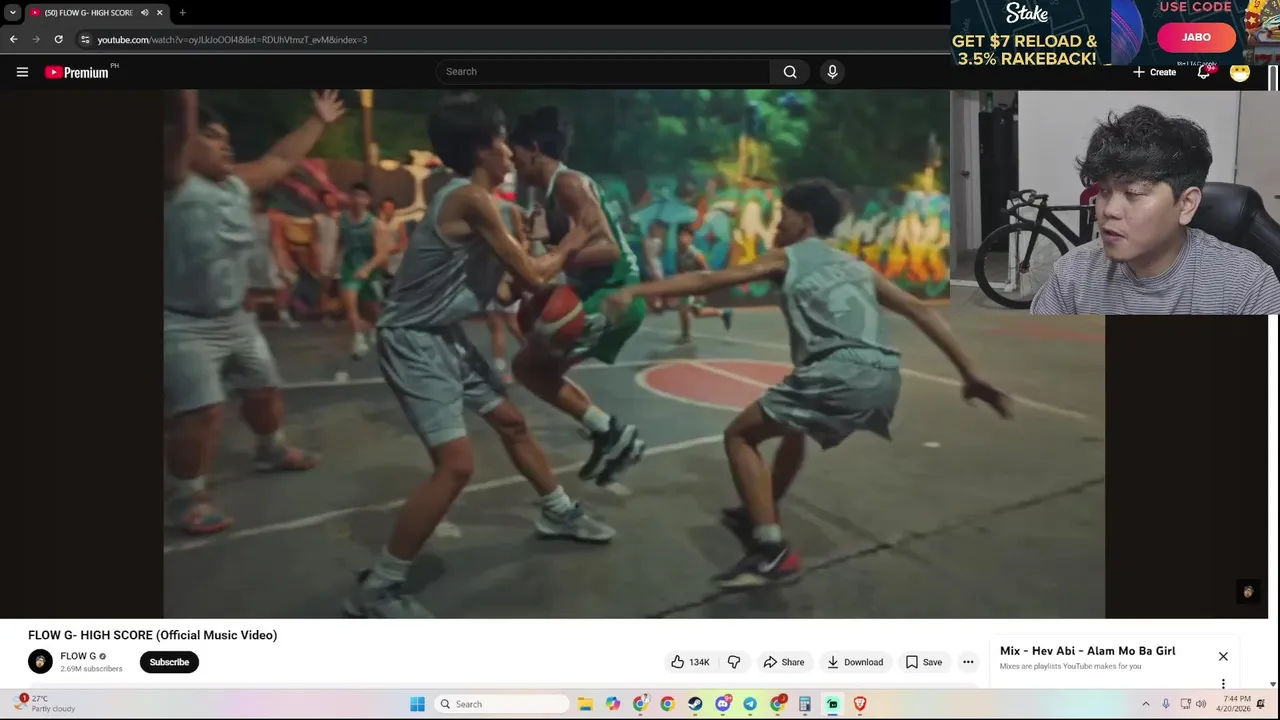The height and width of the screenshot is (720, 1280).
Task: Save the video to a playlist
Action: pyautogui.click(x=924, y=662)
